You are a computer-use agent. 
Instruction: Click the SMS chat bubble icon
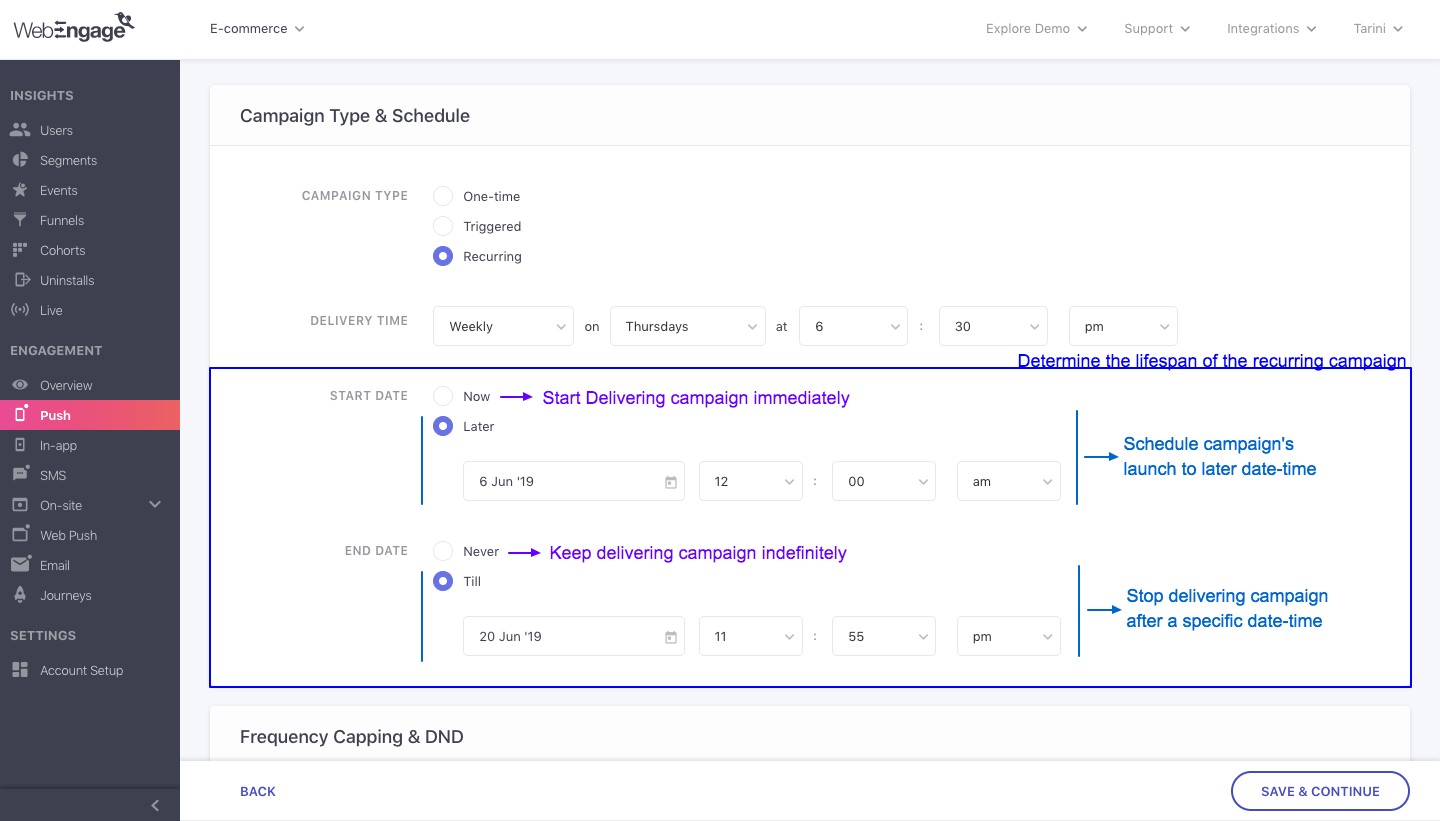20,475
